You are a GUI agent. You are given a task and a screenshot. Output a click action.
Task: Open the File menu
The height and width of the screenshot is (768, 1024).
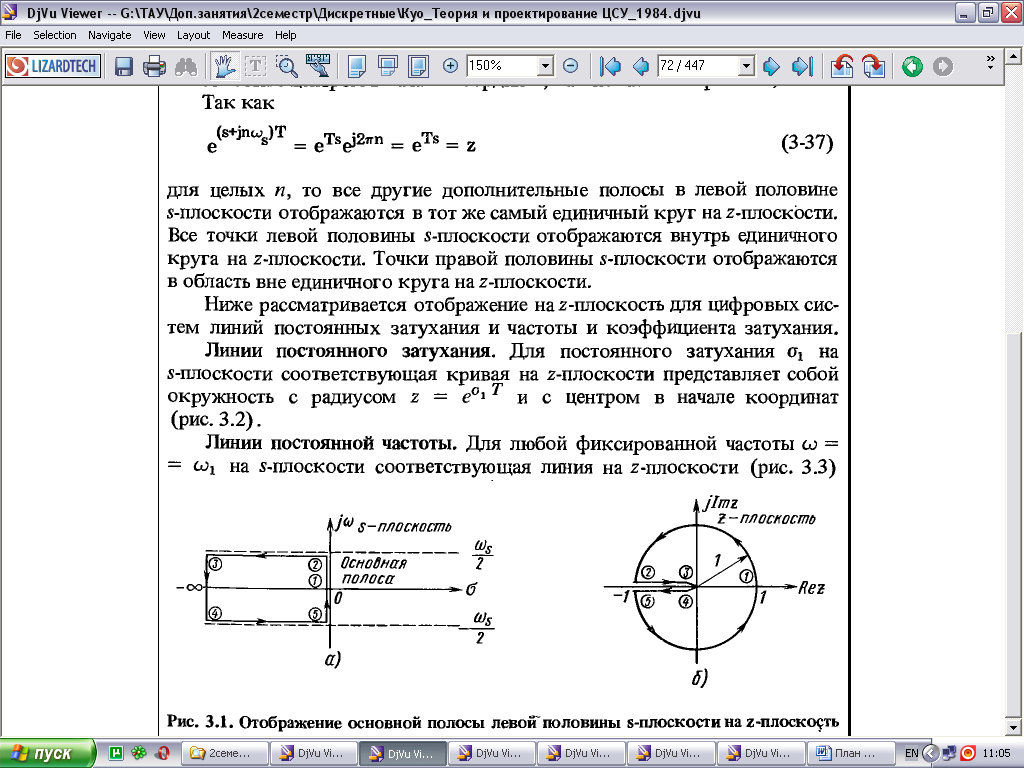click(13, 35)
